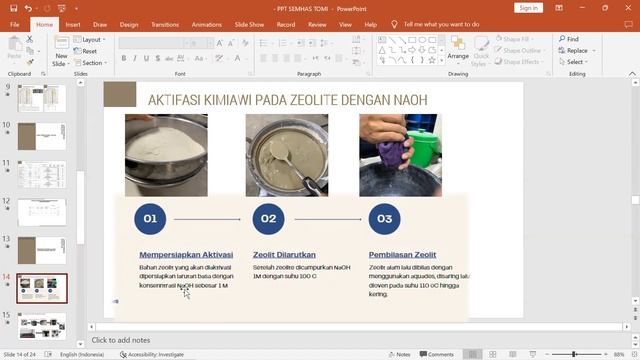The width and height of the screenshot is (640, 360).
Task: Open the Quick Styles gallery
Action: pyautogui.click(x=481, y=52)
